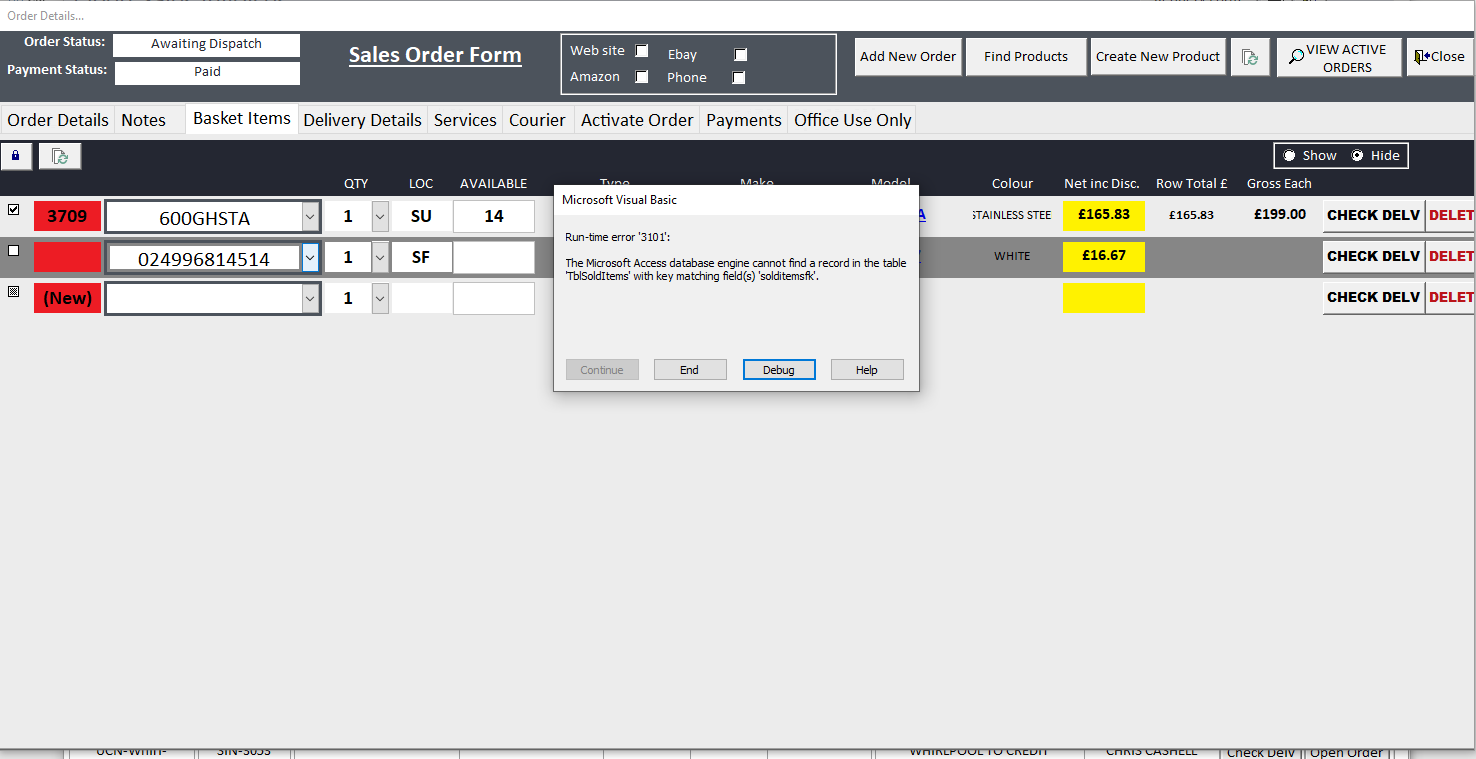Click the LOC field showing SF

pos(421,258)
